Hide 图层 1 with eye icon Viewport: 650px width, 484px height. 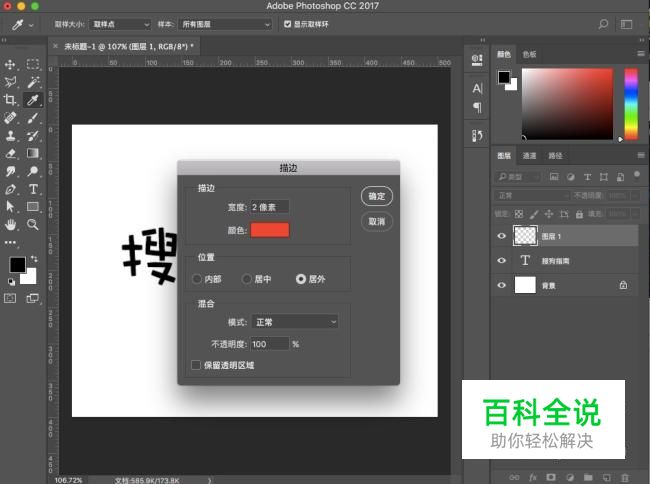pos(502,236)
